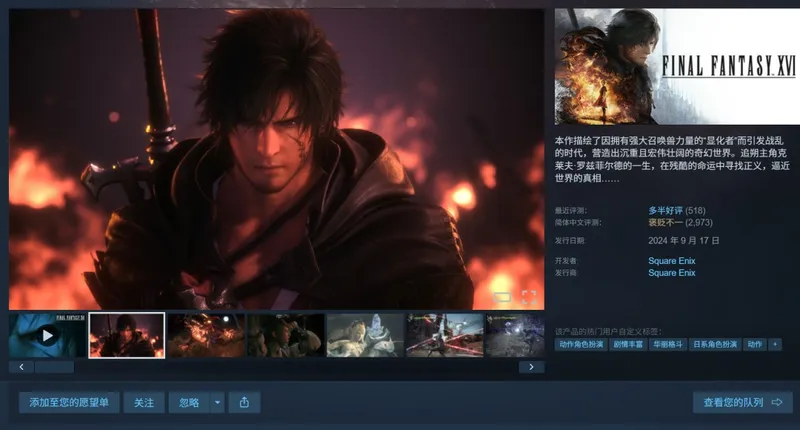Select the Clive close-up screenshot thumbnail
This screenshot has height=430, width=800.
127,335
